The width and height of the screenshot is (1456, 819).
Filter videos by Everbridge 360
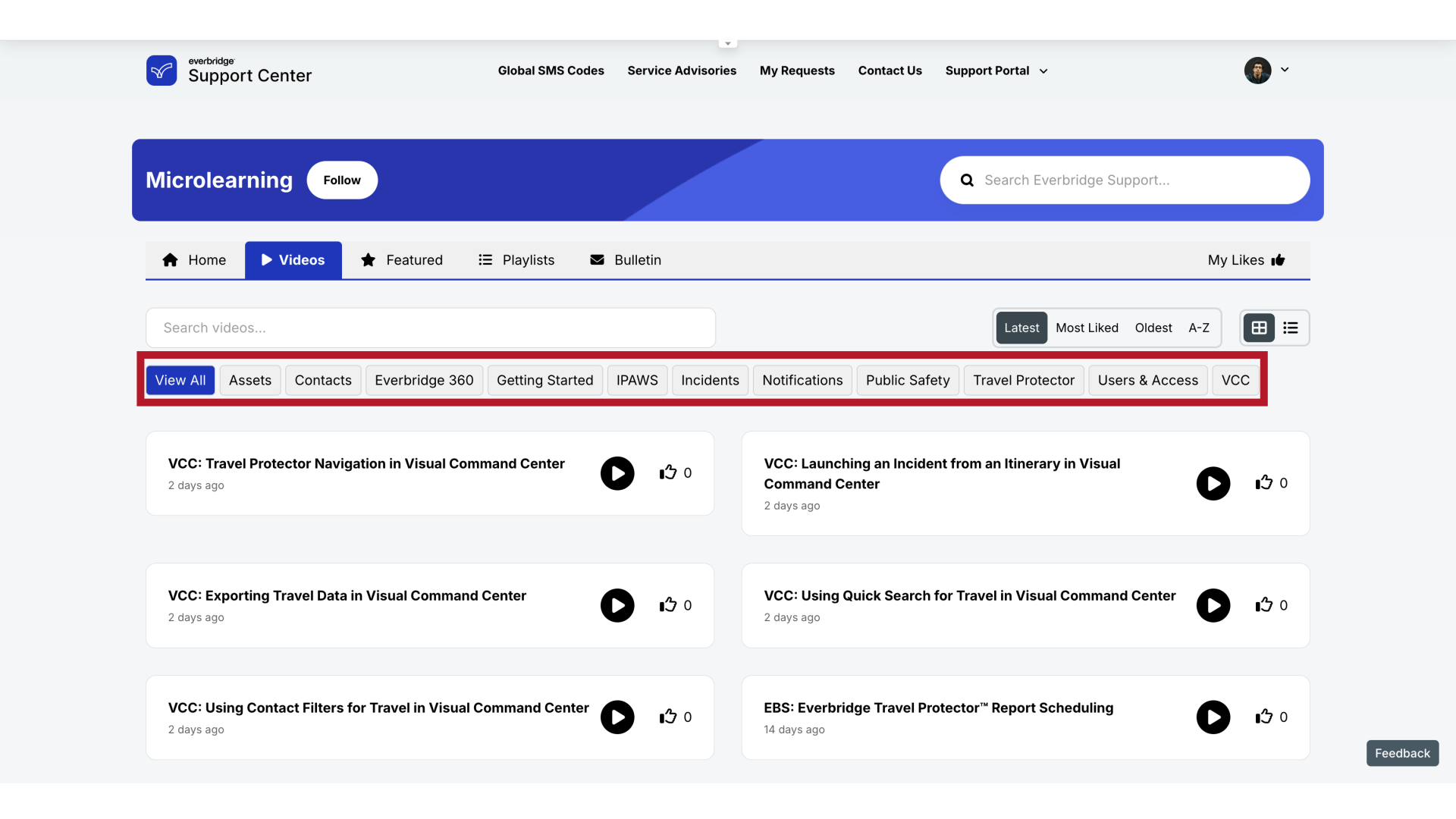point(424,380)
